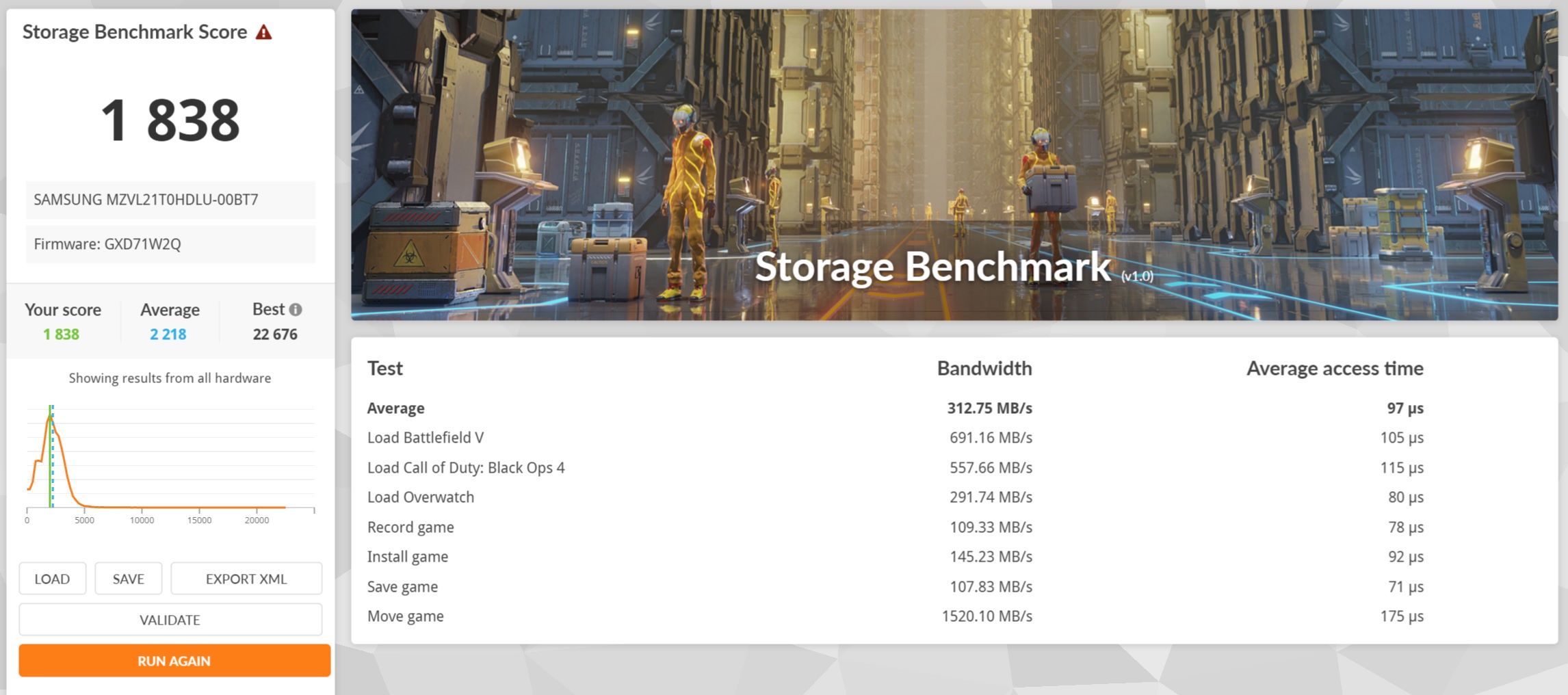Click the Storage Benchmark Score heading
This screenshot has width=1568, height=695.
135,32
